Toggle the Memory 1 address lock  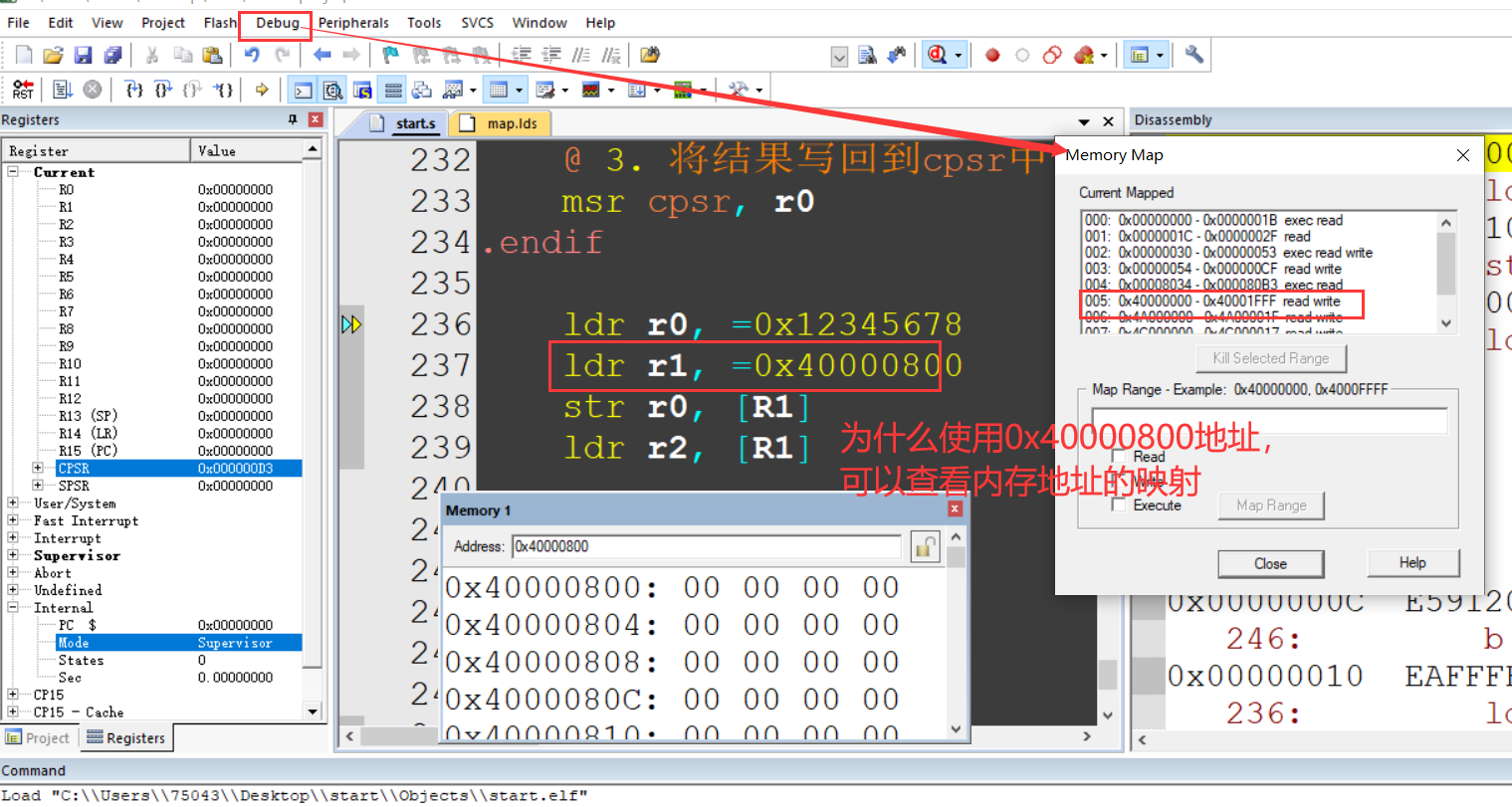[925, 546]
